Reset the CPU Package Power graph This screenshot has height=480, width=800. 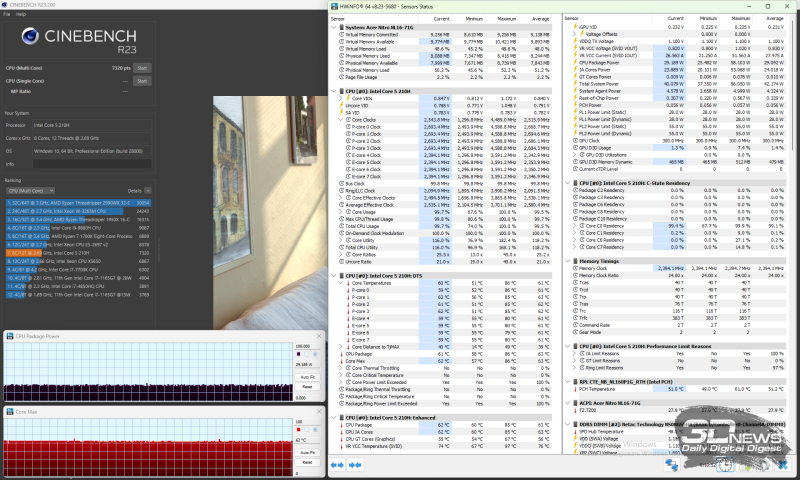(x=308, y=387)
